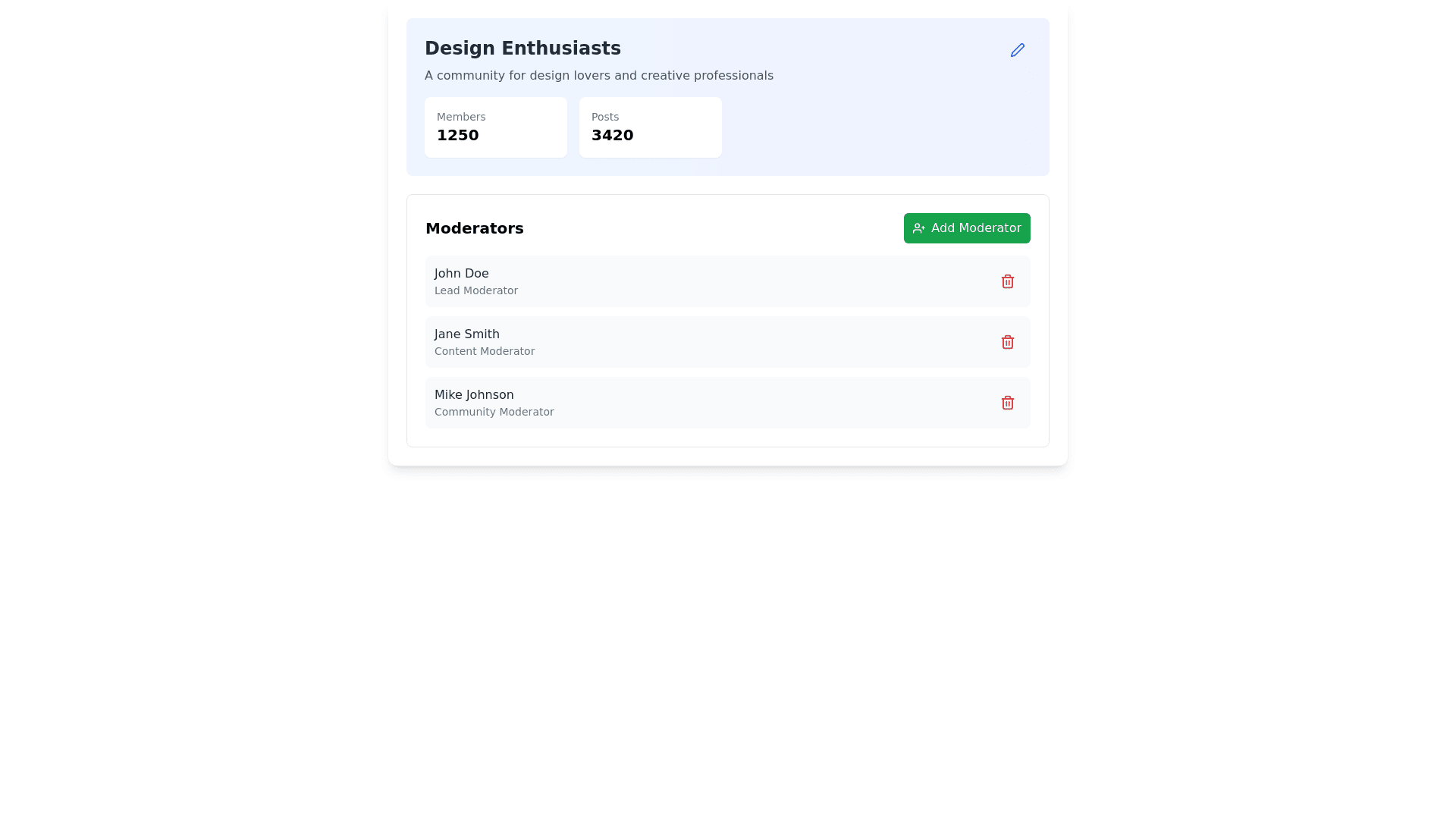Click the add-user icon in green button
The width and height of the screenshot is (1456, 819).
click(918, 228)
